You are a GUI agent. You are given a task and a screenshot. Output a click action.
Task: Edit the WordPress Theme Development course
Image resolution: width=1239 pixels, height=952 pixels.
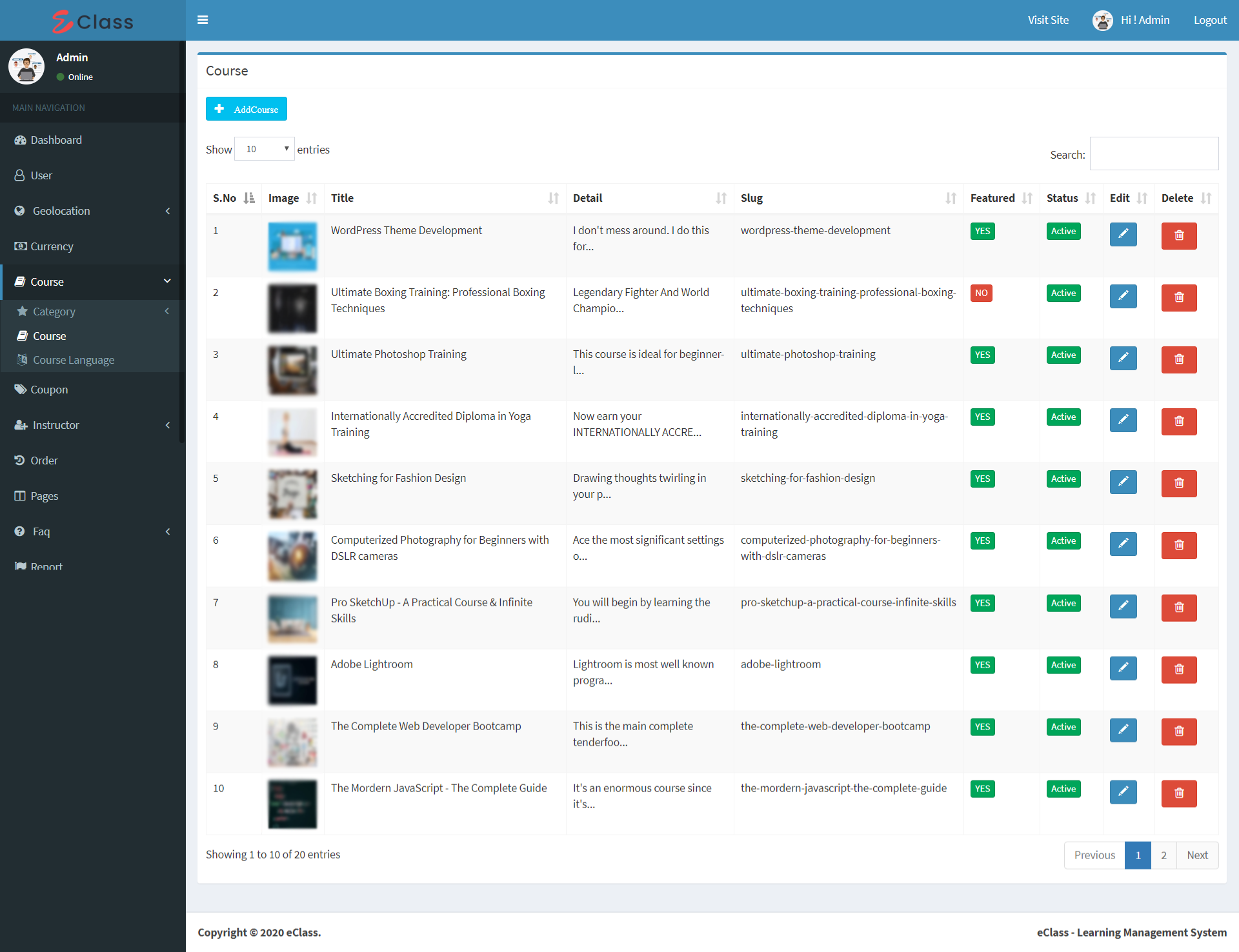(1123, 234)
